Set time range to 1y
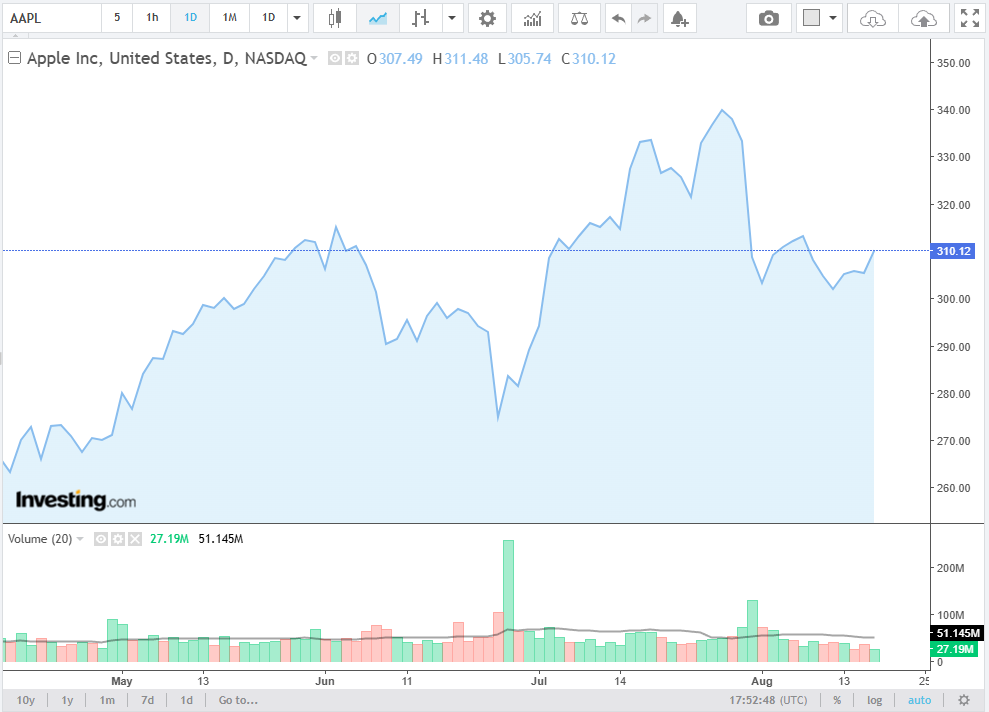This screenshot has height=712, width=989. tap(67, 700)
